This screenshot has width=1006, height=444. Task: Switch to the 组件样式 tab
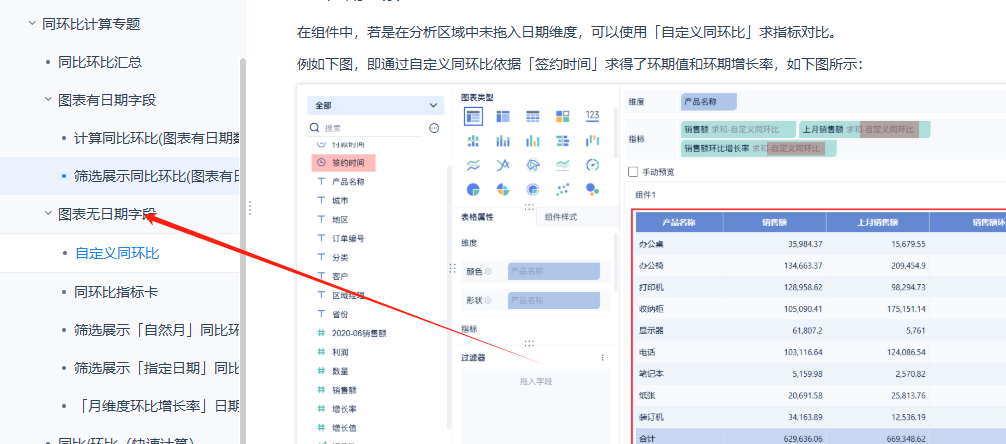click(561, 217)
